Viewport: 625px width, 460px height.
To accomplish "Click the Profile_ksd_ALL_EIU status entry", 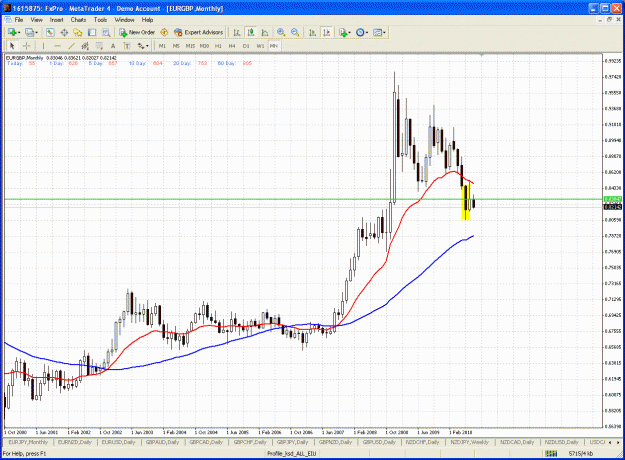I will tap(291, 453).
